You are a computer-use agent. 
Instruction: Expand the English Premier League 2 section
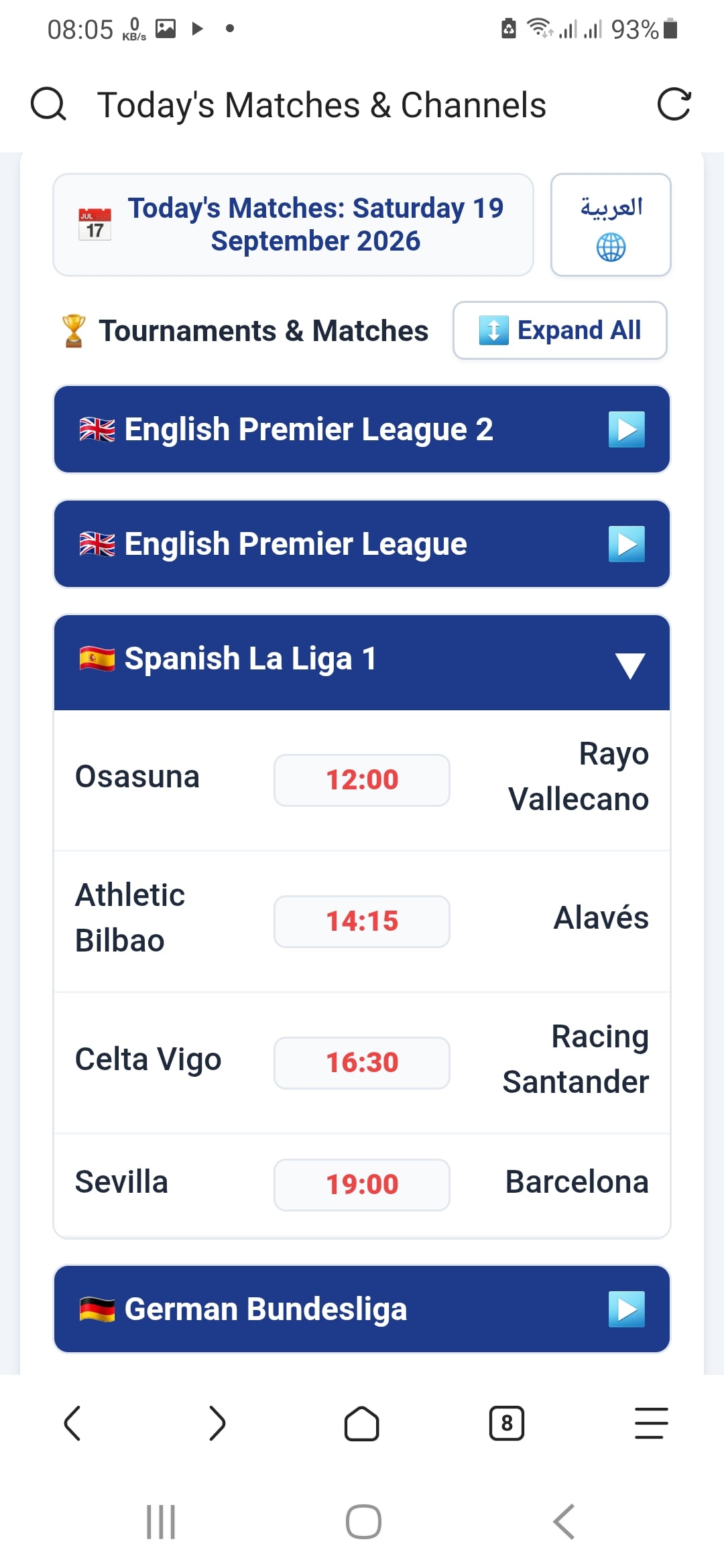coord(362,430)
